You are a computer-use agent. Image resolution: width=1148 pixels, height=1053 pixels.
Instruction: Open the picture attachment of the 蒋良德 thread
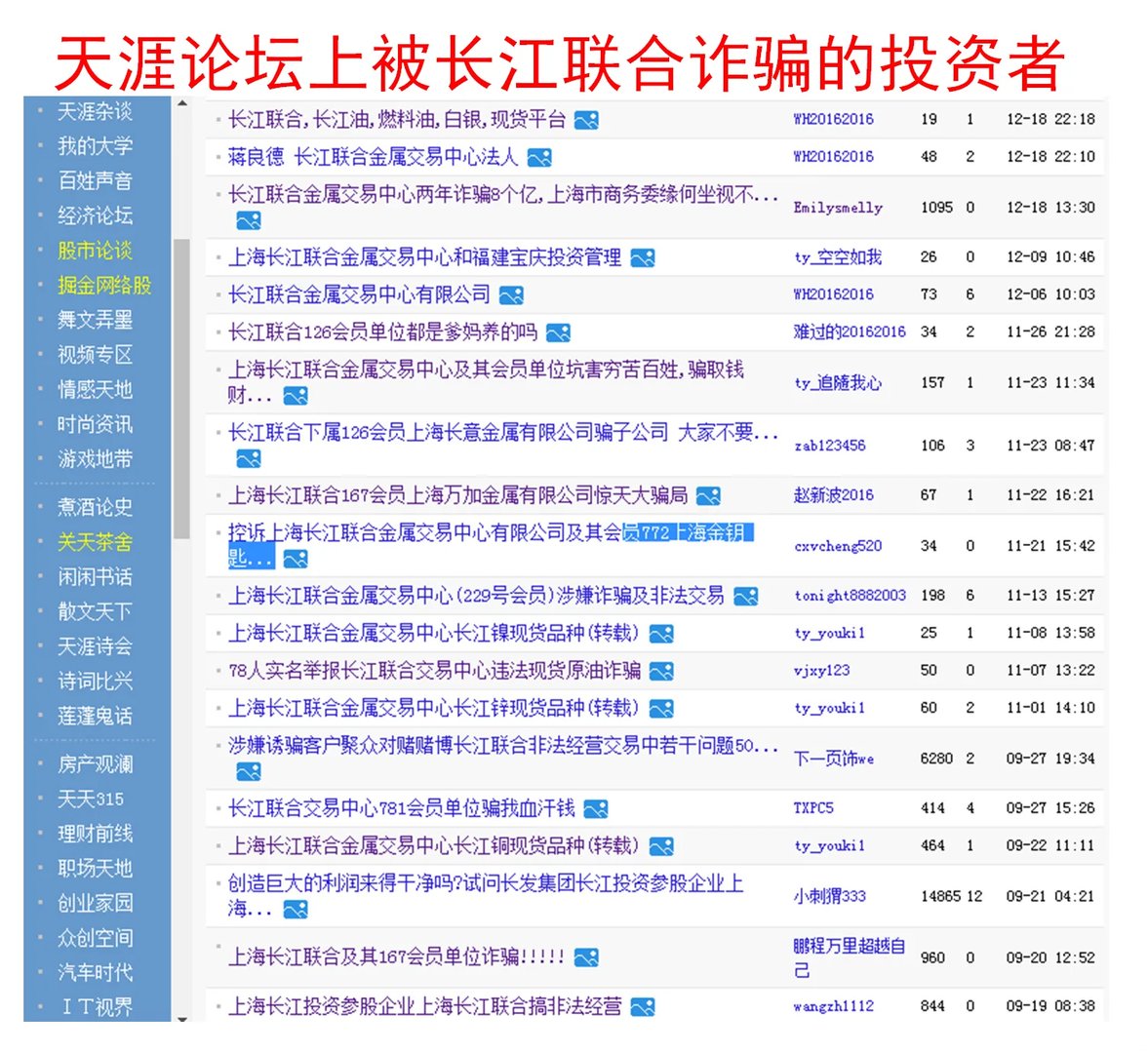point(539,157)
